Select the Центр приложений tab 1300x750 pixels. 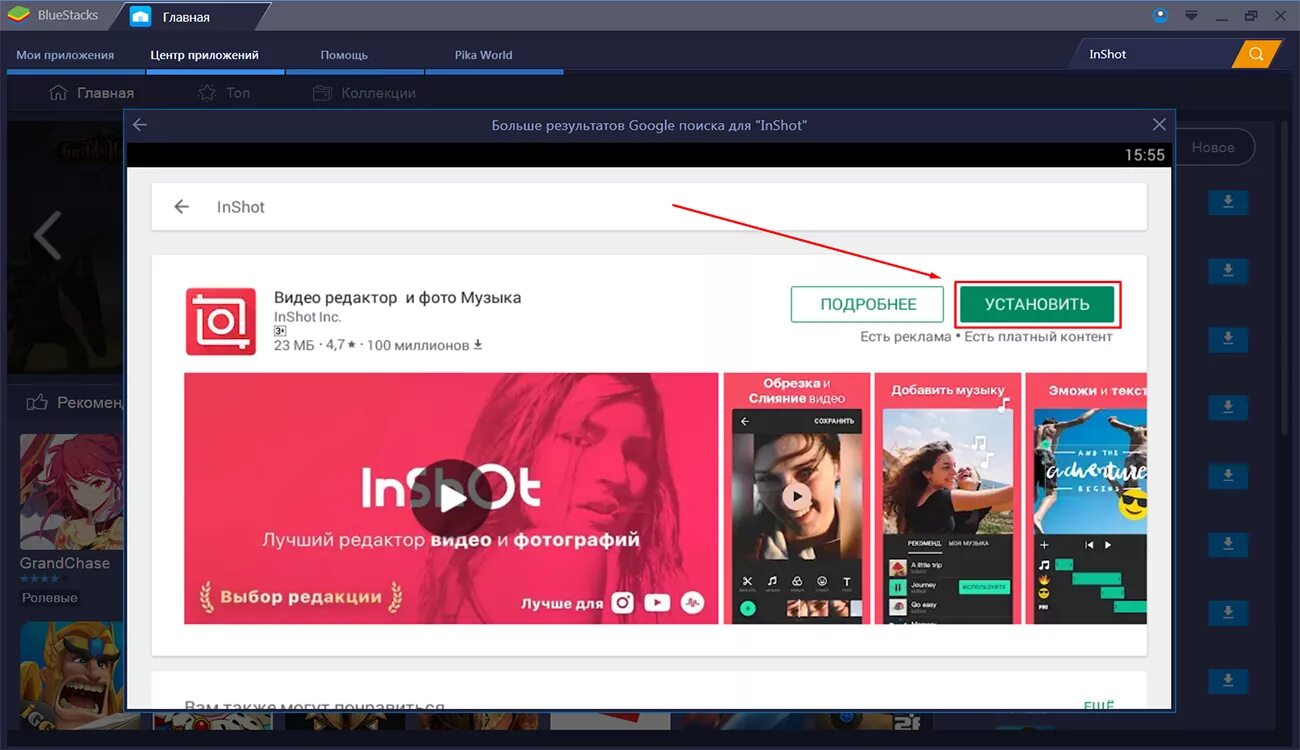pos(205,55)
